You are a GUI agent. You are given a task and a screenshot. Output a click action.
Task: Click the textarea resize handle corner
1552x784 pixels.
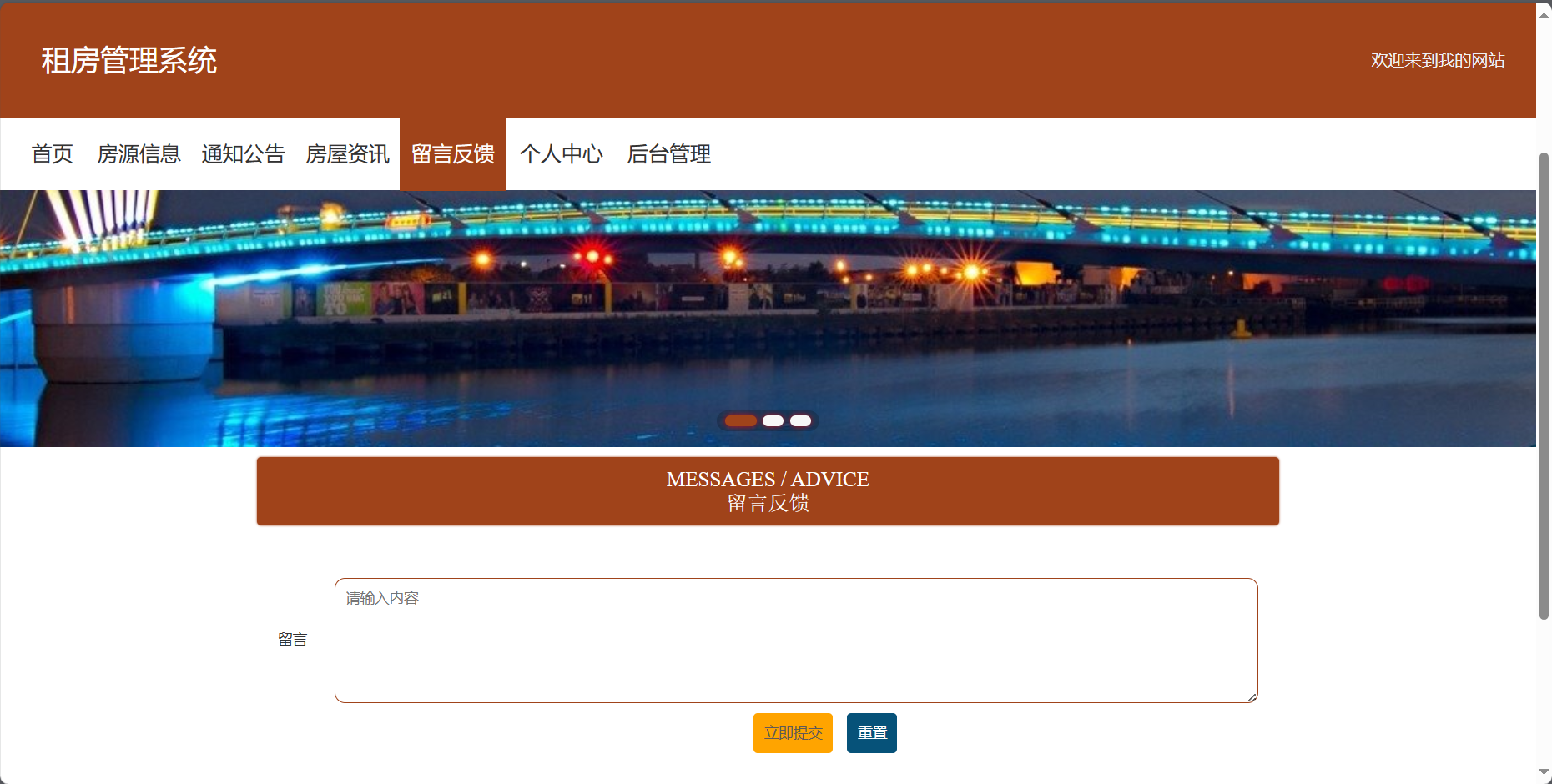pyautogui.click(x=1252, y=697)
